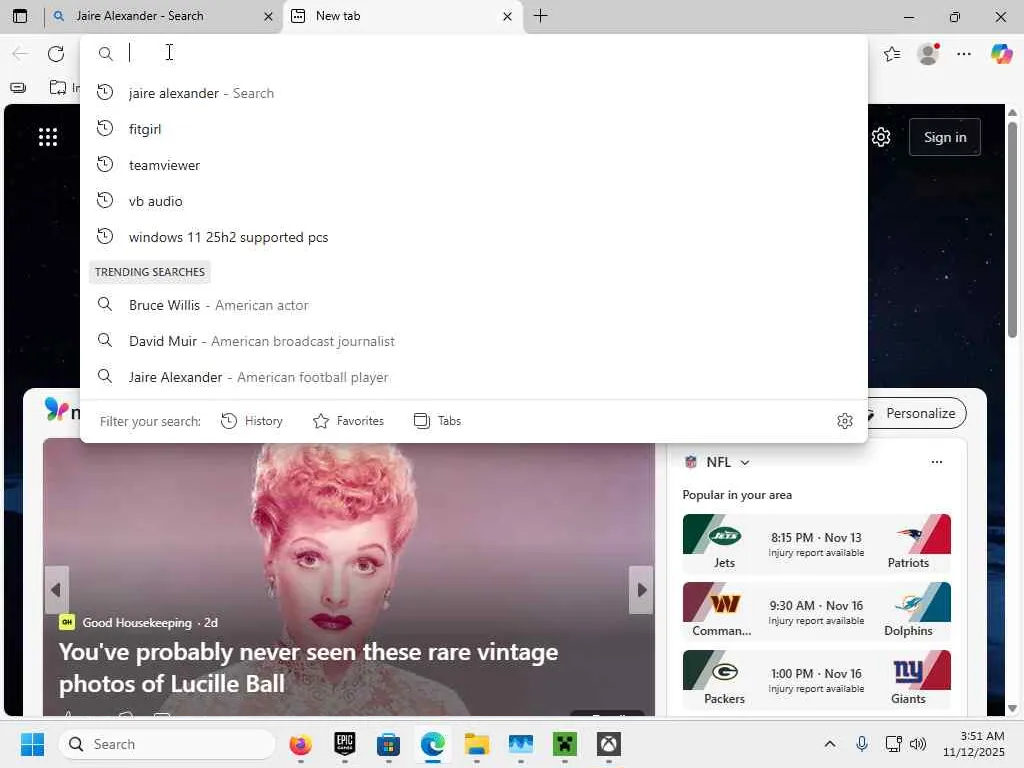Image resolution: width=1024 pixels, height=768 pixels.
Task: Open Packers vs Giants game card
Action: [x=816, y=679]
